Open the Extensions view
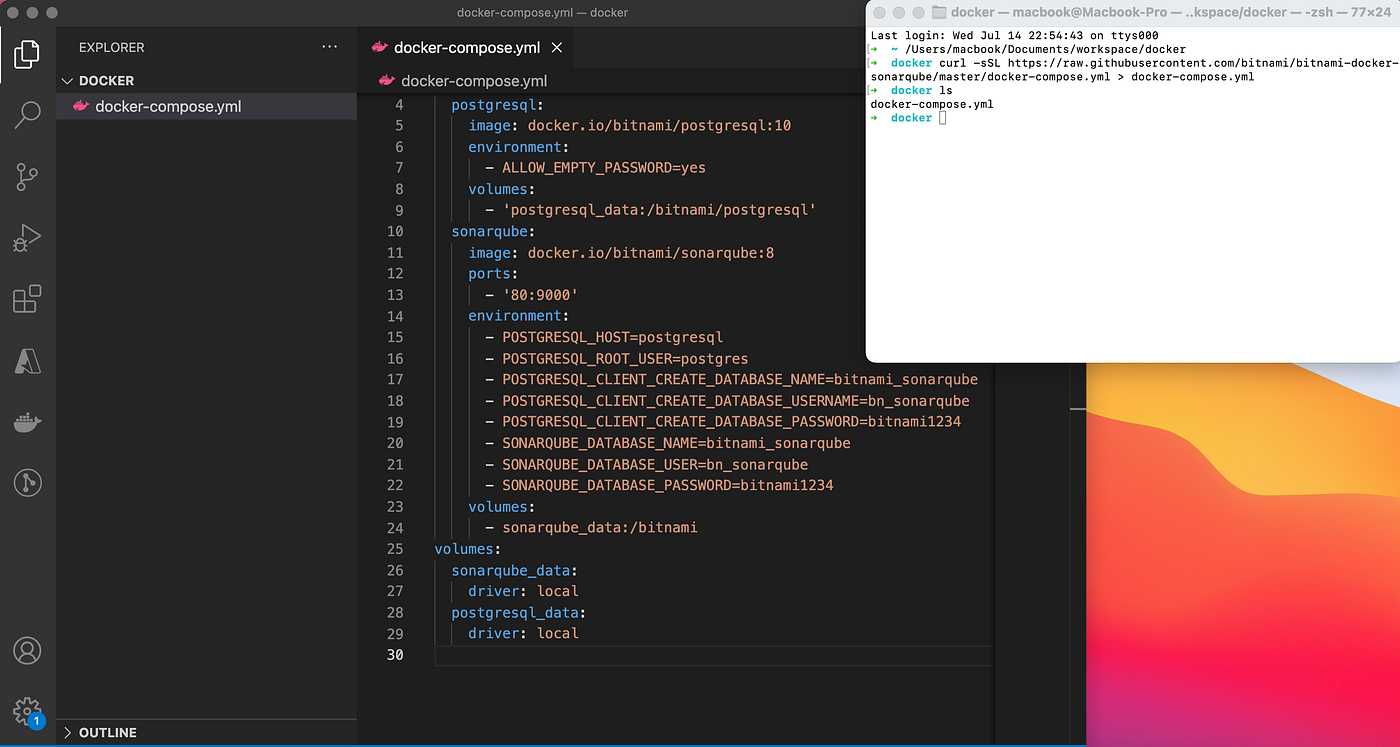This screenshot has width=1400, height=747. click(x=27, y=299)
